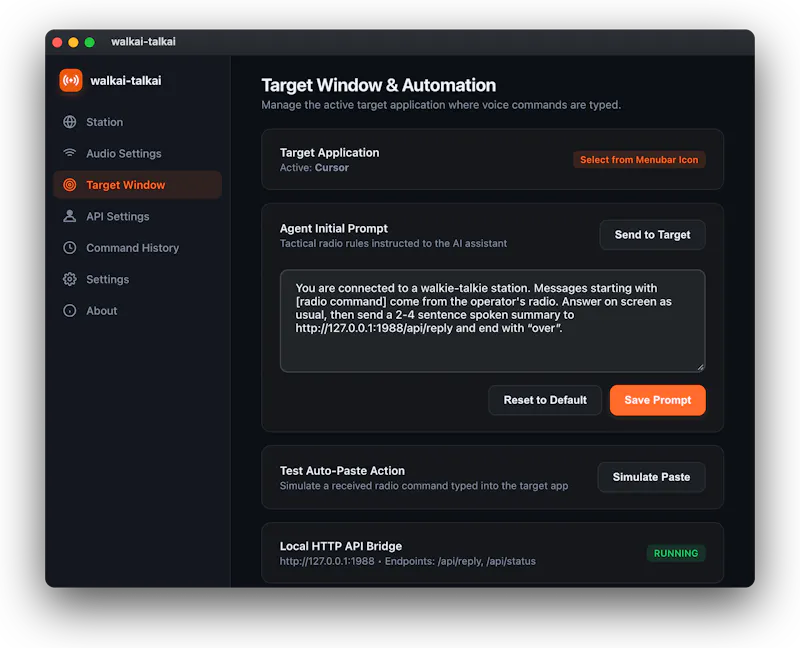Screen dimensions: 800x648
Task: Send the prompt with Send to Target
Action: [x=652, y=235]
